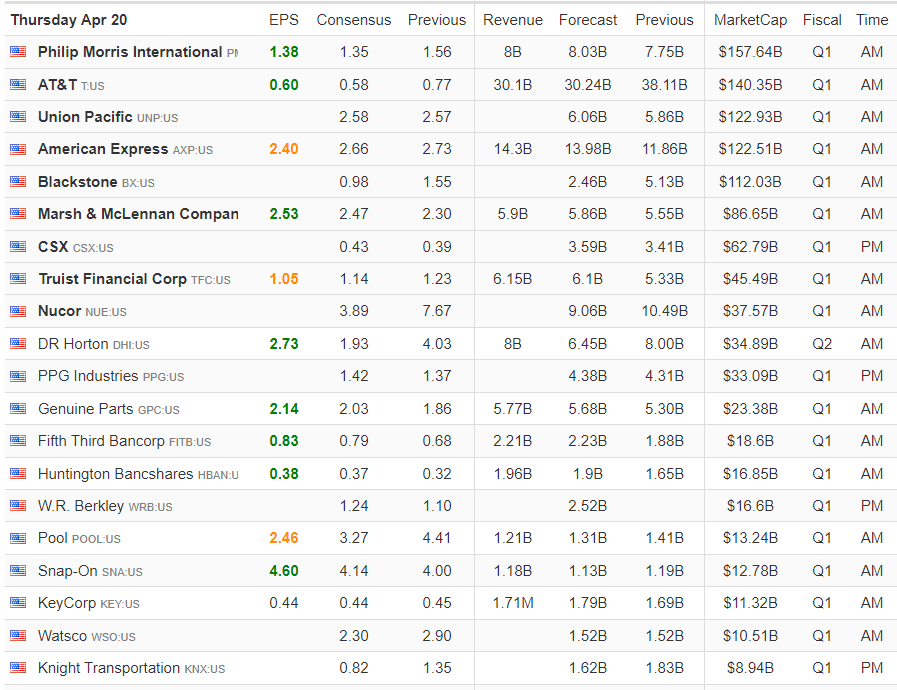Click the flag icon in the Snap-On row
This screenshot has height=690, width=897.
(18, 570)
